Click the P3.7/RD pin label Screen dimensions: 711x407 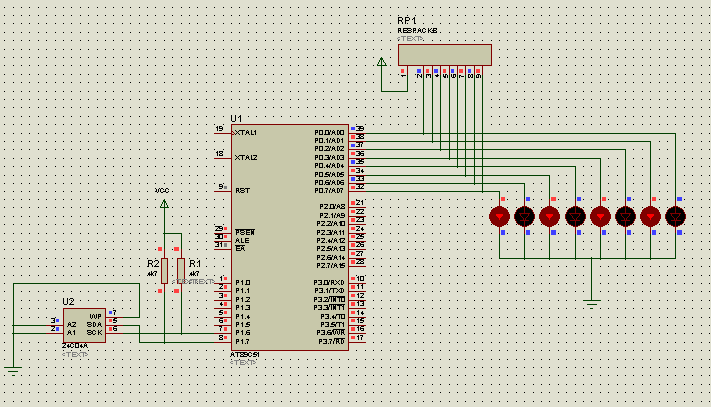point(331,341)
